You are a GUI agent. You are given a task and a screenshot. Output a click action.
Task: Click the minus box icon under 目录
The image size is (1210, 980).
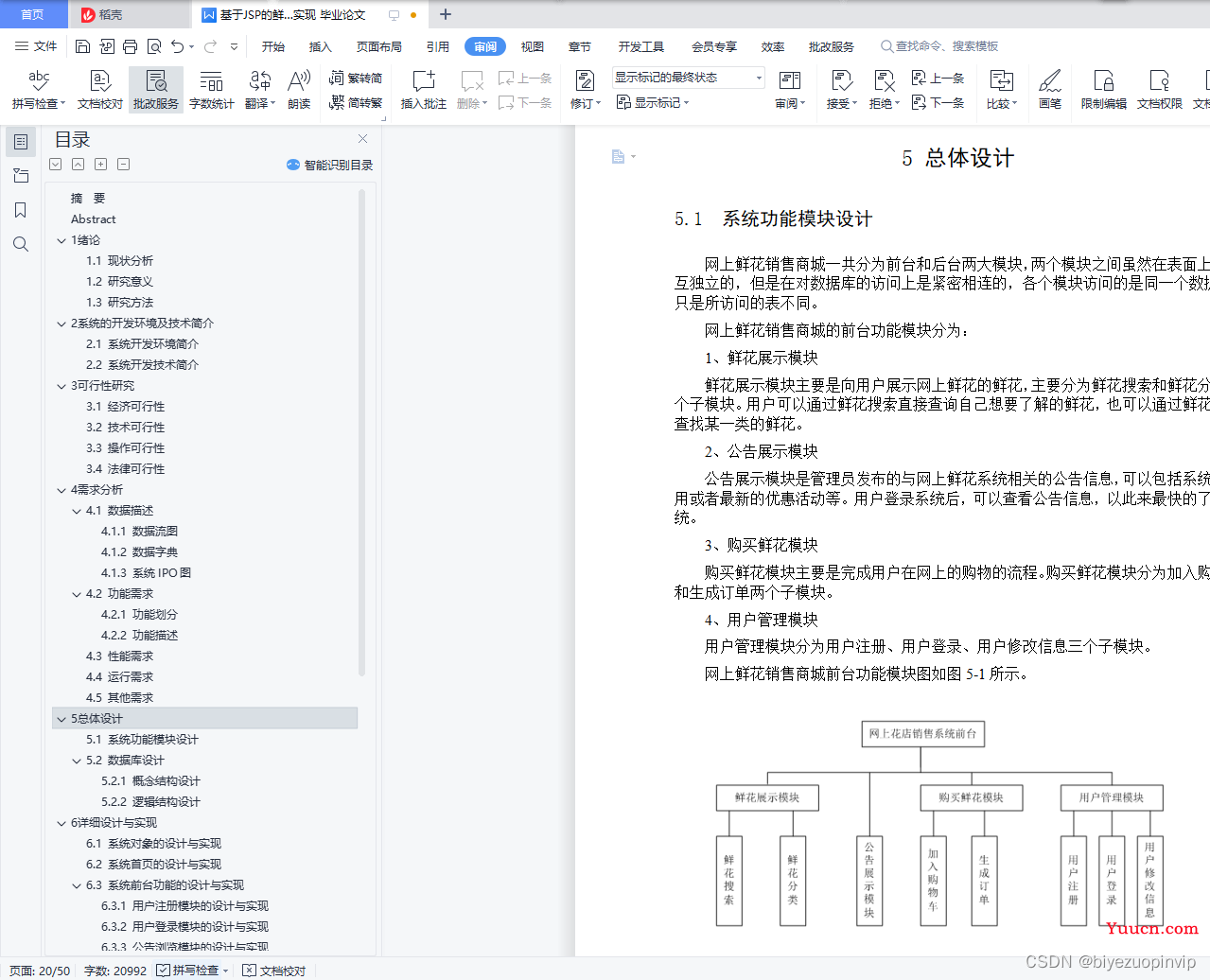click(x=124, y=165)
